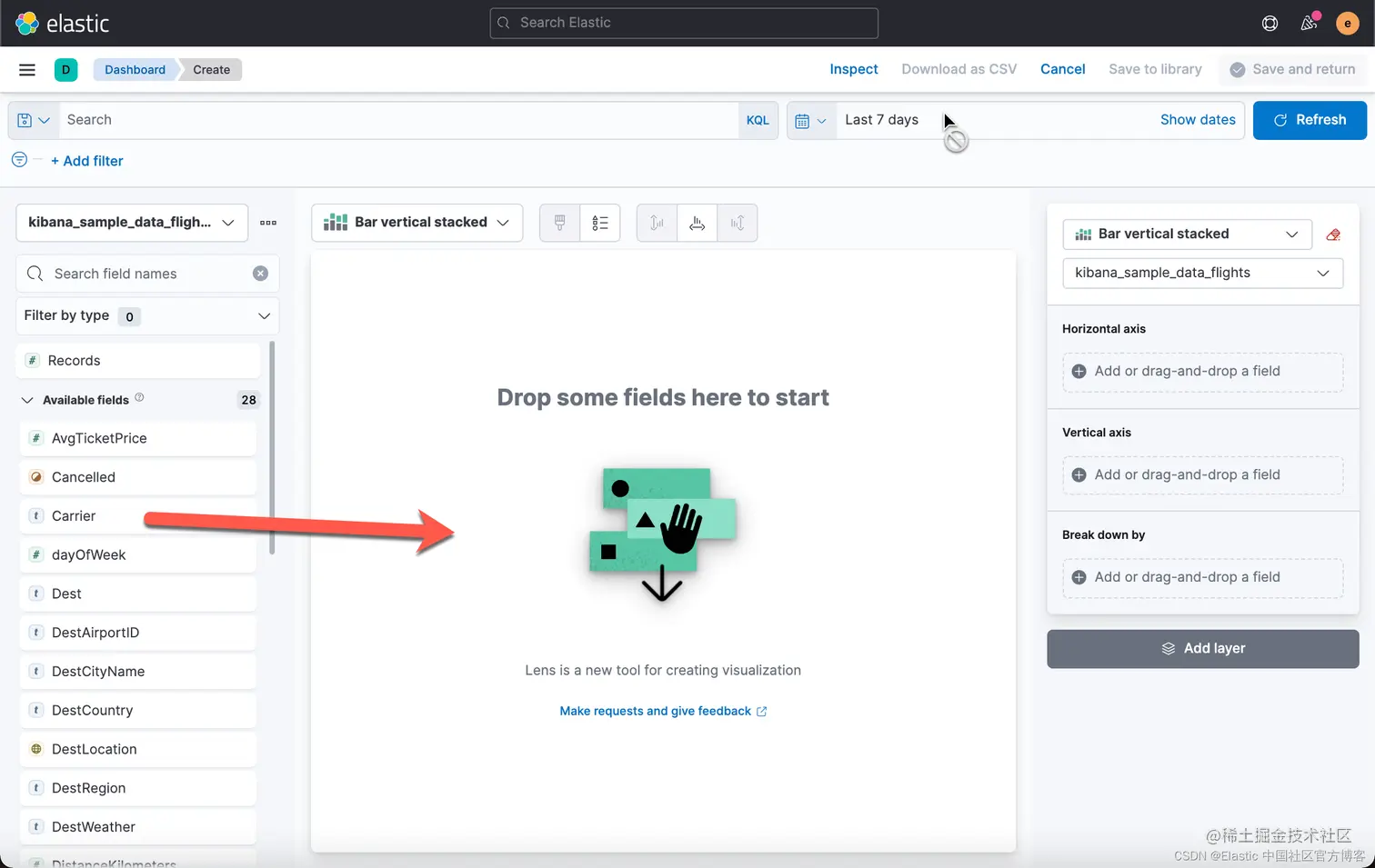
Task: Open the right axis settings icon
Action: [737, 223]
